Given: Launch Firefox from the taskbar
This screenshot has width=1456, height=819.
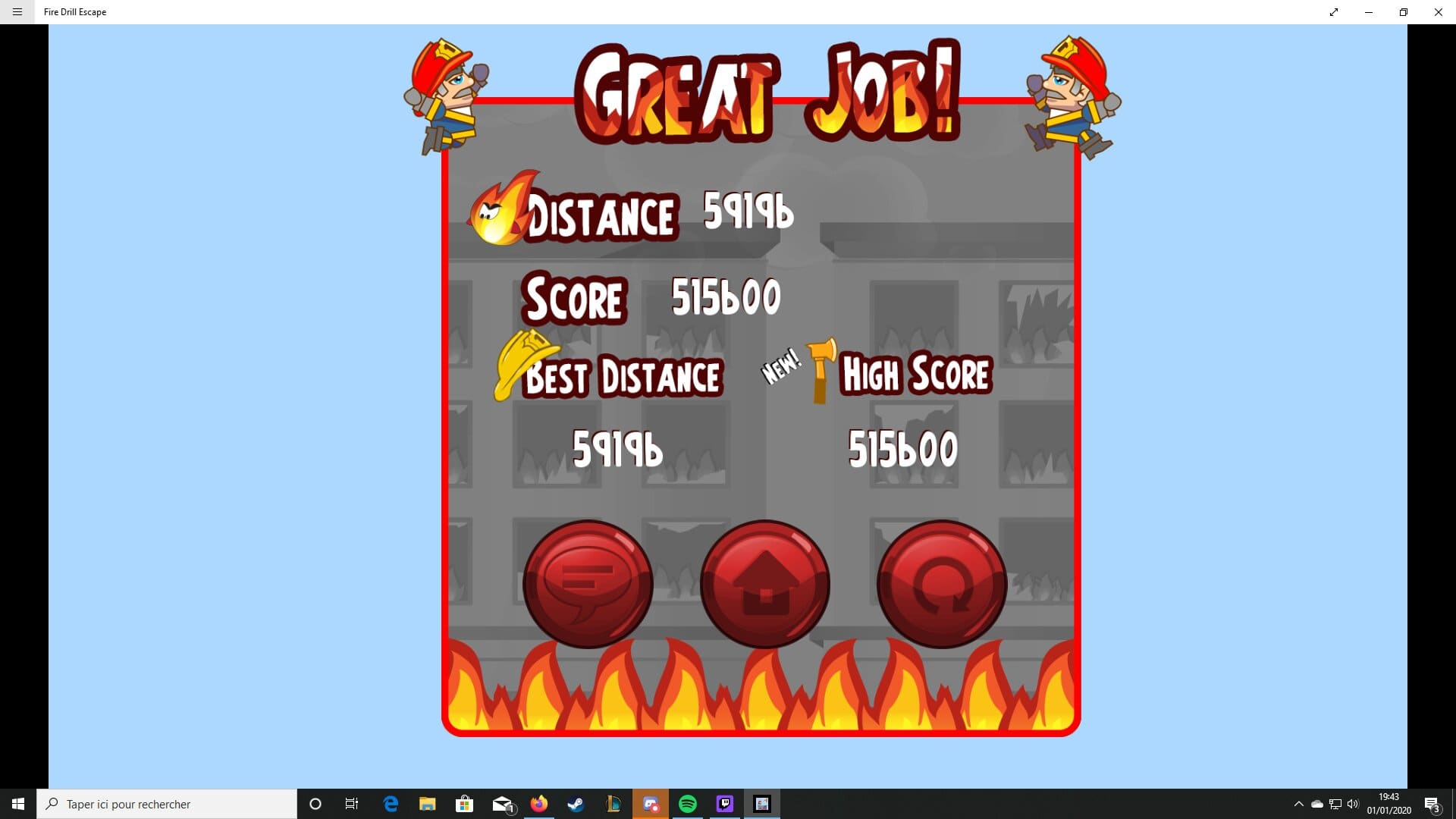Looking at the screenshot, I should point(539,804).
